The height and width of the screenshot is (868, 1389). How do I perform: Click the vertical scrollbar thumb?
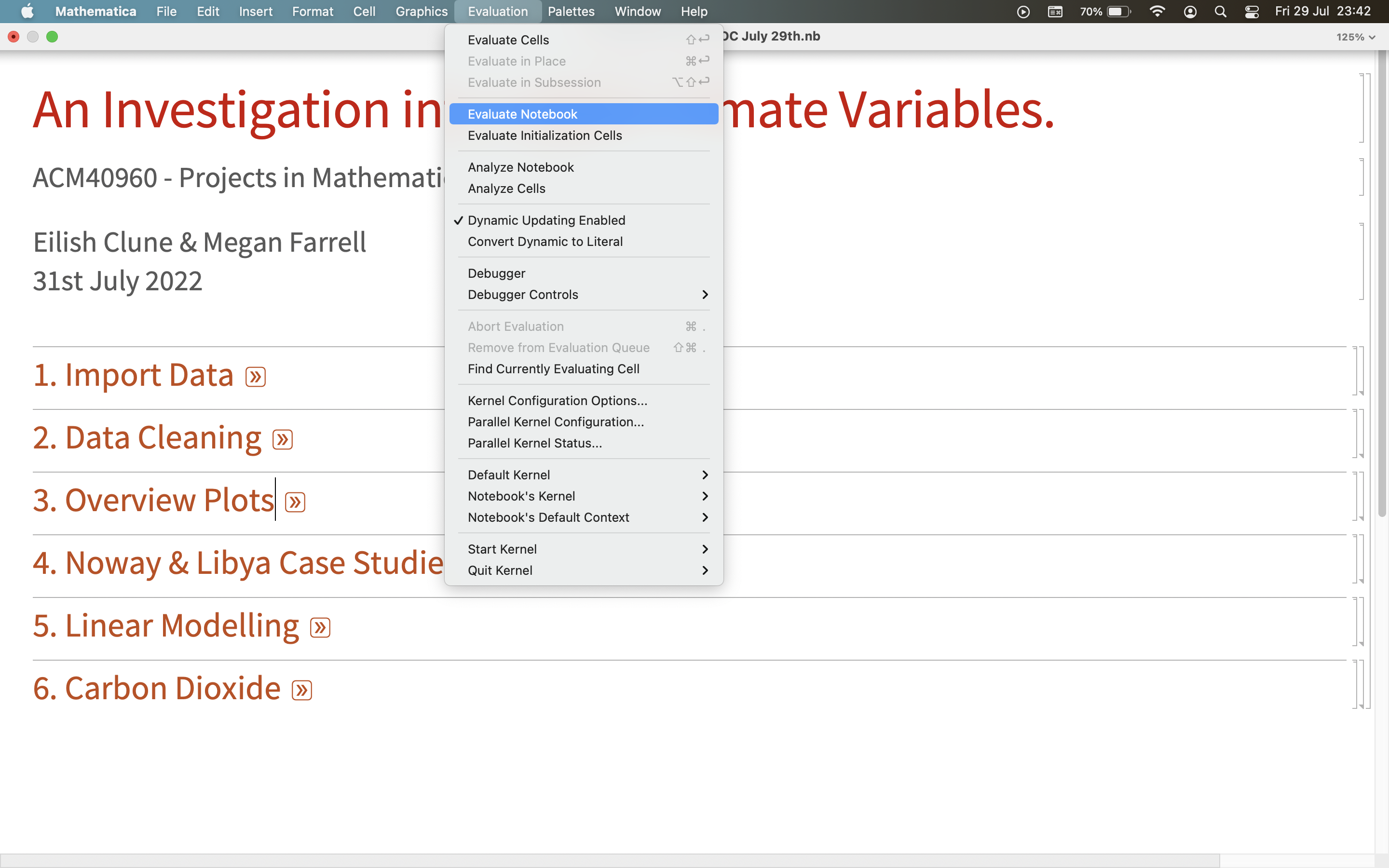click(x=1382, y=284)
